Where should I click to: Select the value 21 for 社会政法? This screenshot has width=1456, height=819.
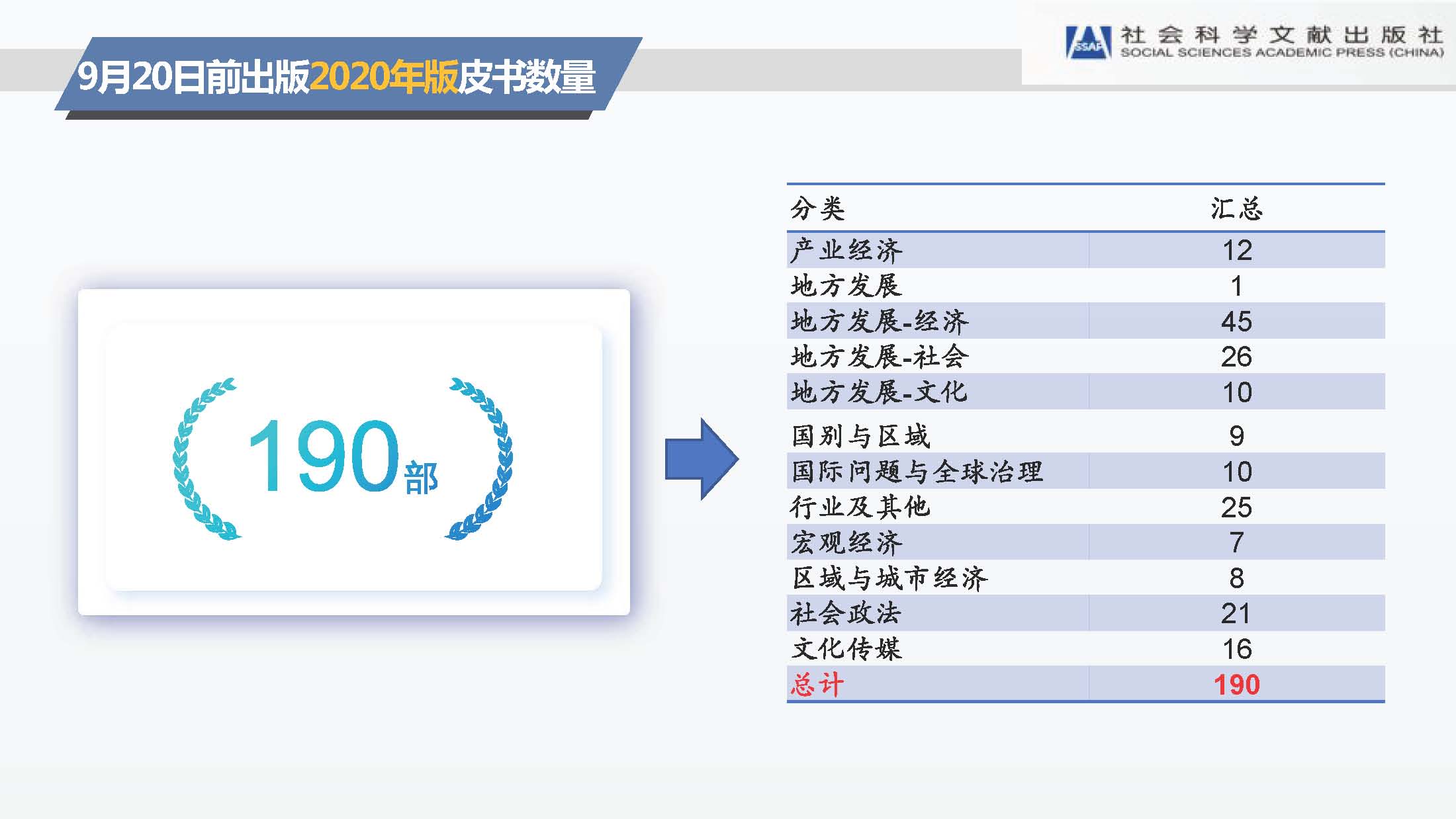1236,614
